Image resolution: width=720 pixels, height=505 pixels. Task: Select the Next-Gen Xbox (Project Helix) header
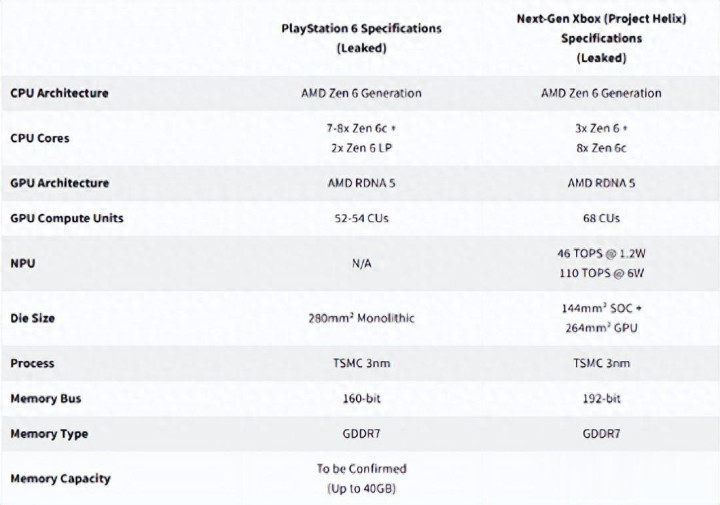[x=601, y=38]
